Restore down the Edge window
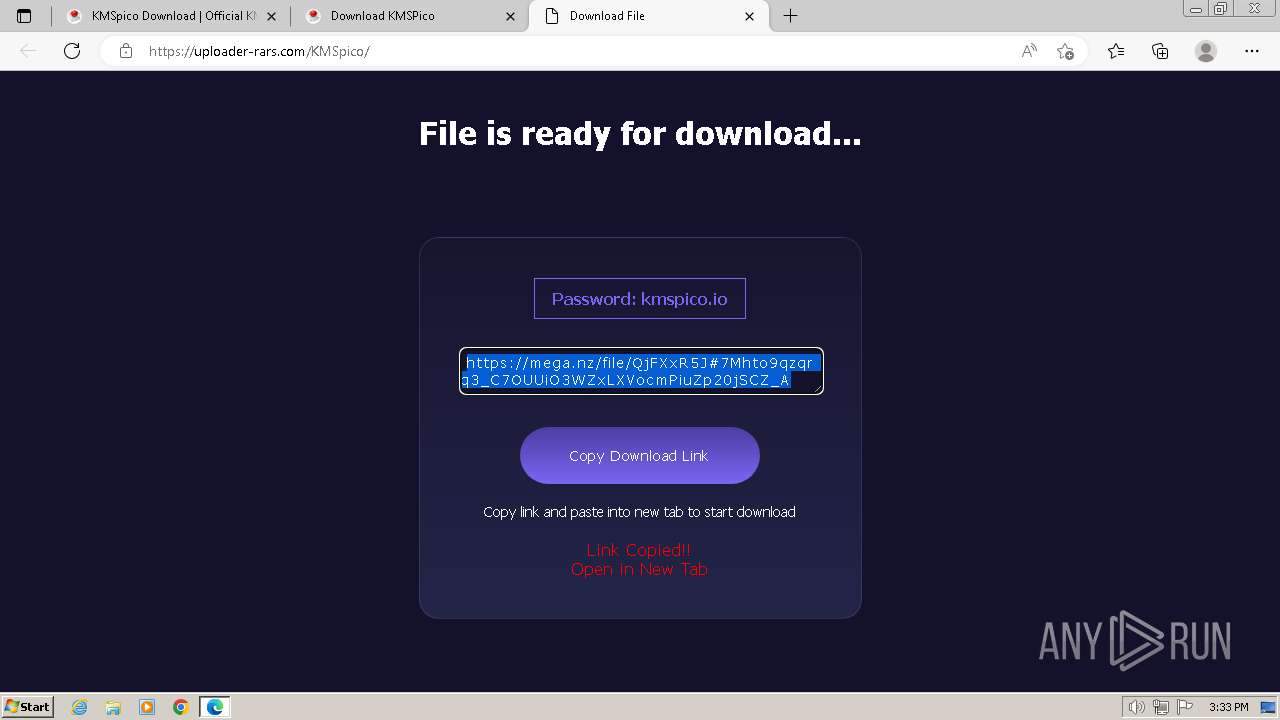 1221,9
